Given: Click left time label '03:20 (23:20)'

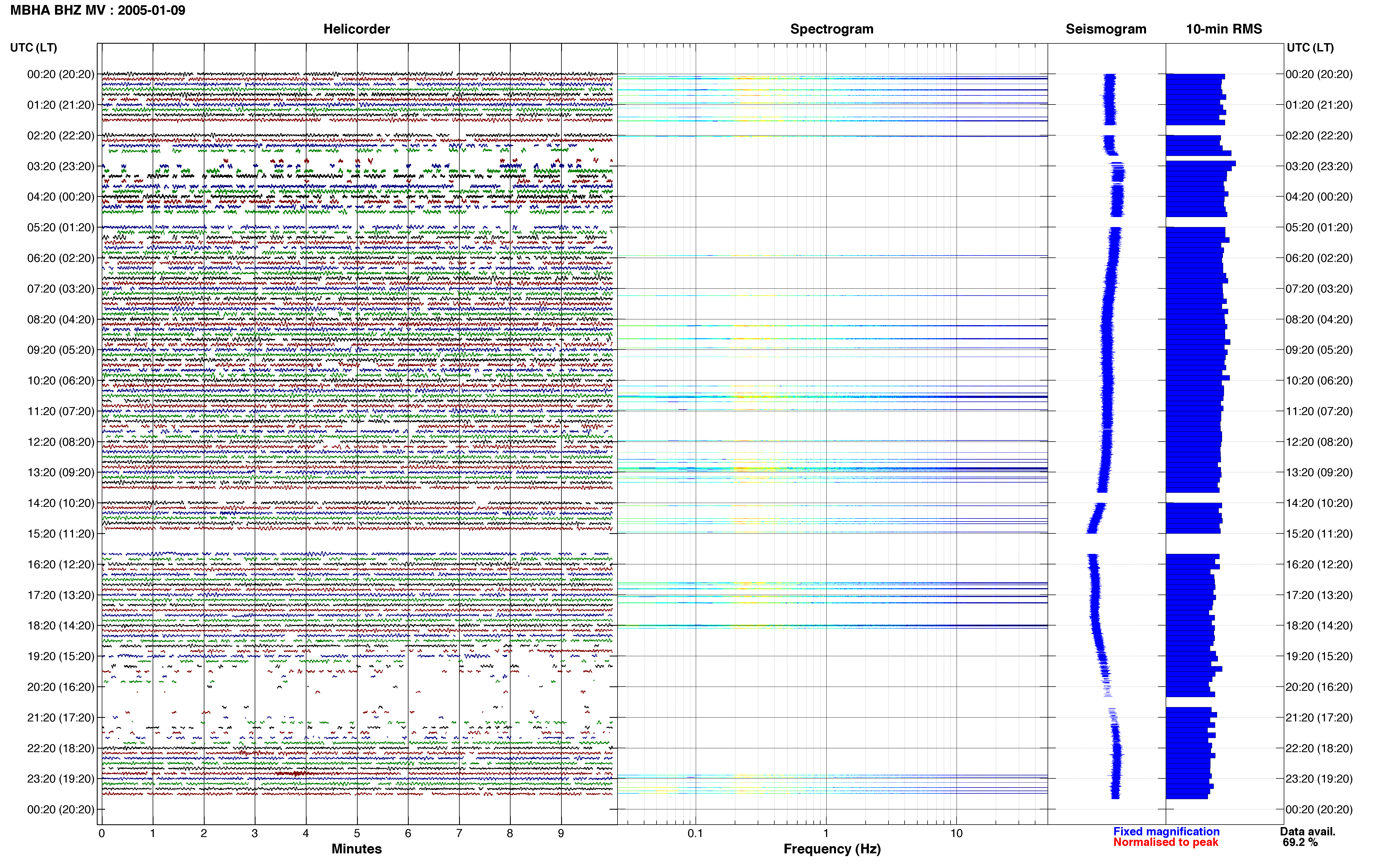Looking at the screenshot, I should point(60,166).
